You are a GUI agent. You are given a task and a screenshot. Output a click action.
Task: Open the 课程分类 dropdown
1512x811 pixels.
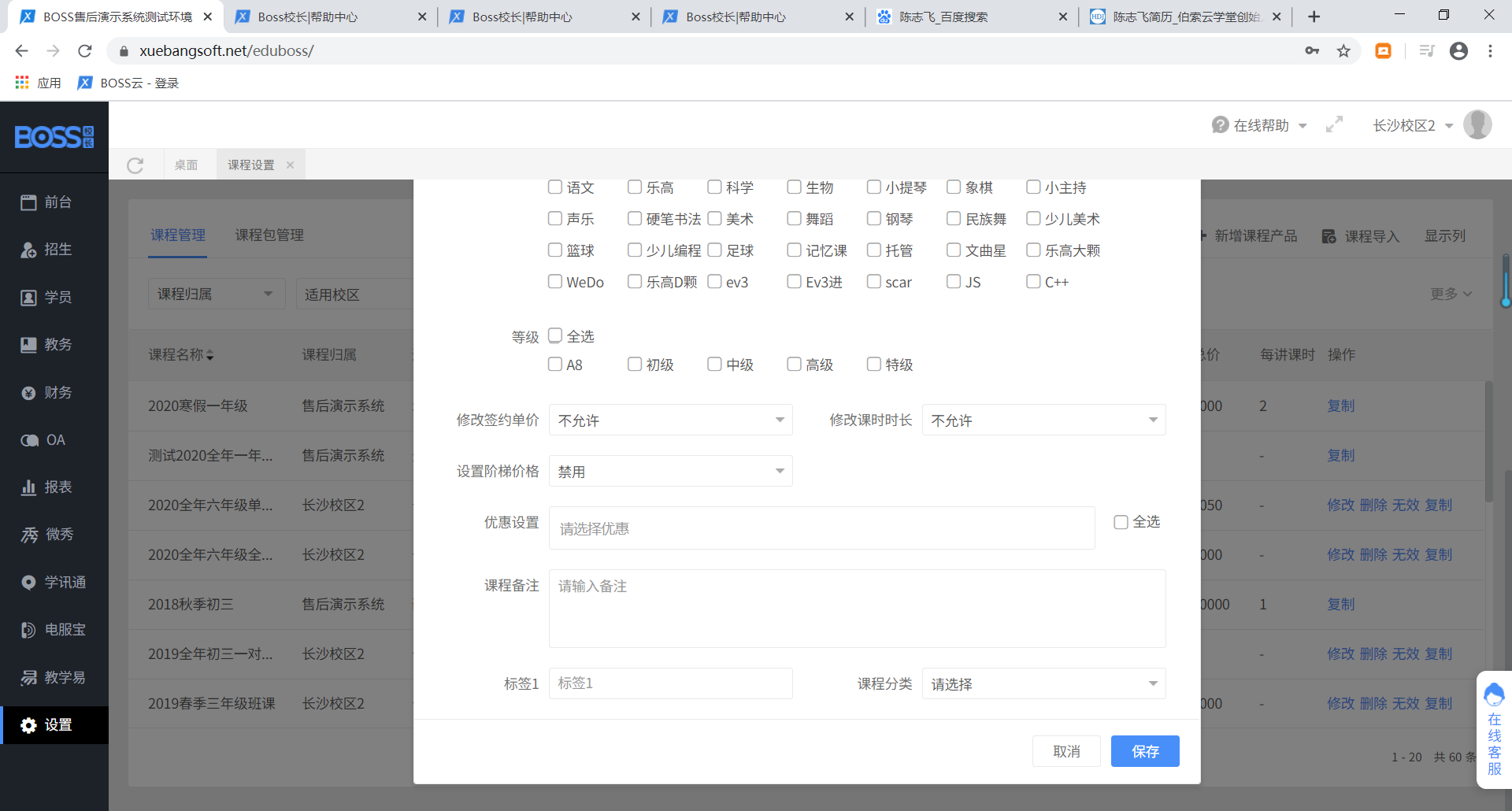[x=1044, y=683]
